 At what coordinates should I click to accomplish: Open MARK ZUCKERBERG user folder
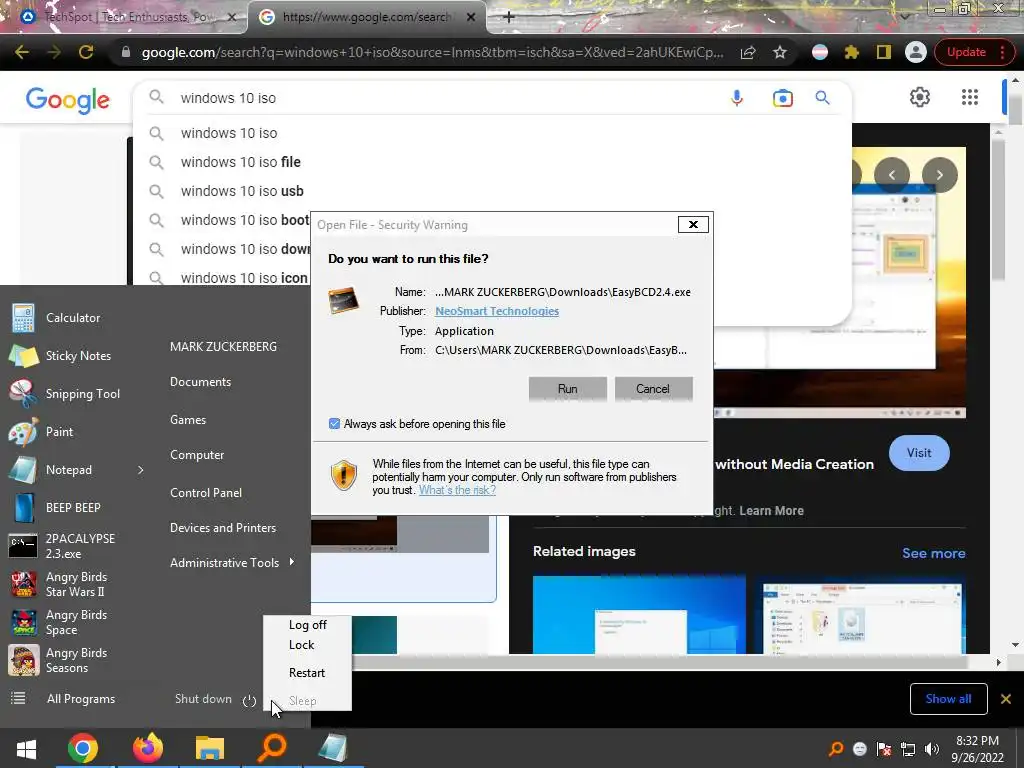click(x=223, y=347)
